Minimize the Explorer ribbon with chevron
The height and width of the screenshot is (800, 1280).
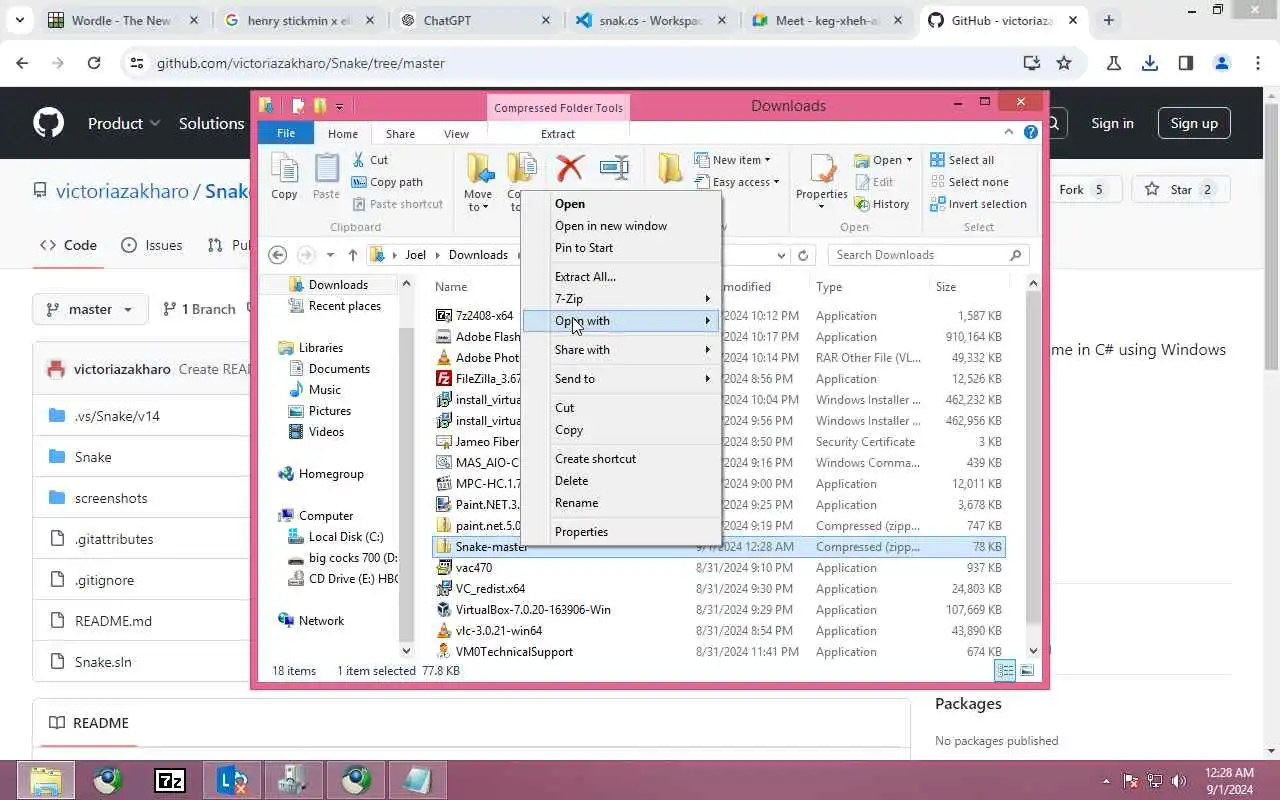point(1010,132)
